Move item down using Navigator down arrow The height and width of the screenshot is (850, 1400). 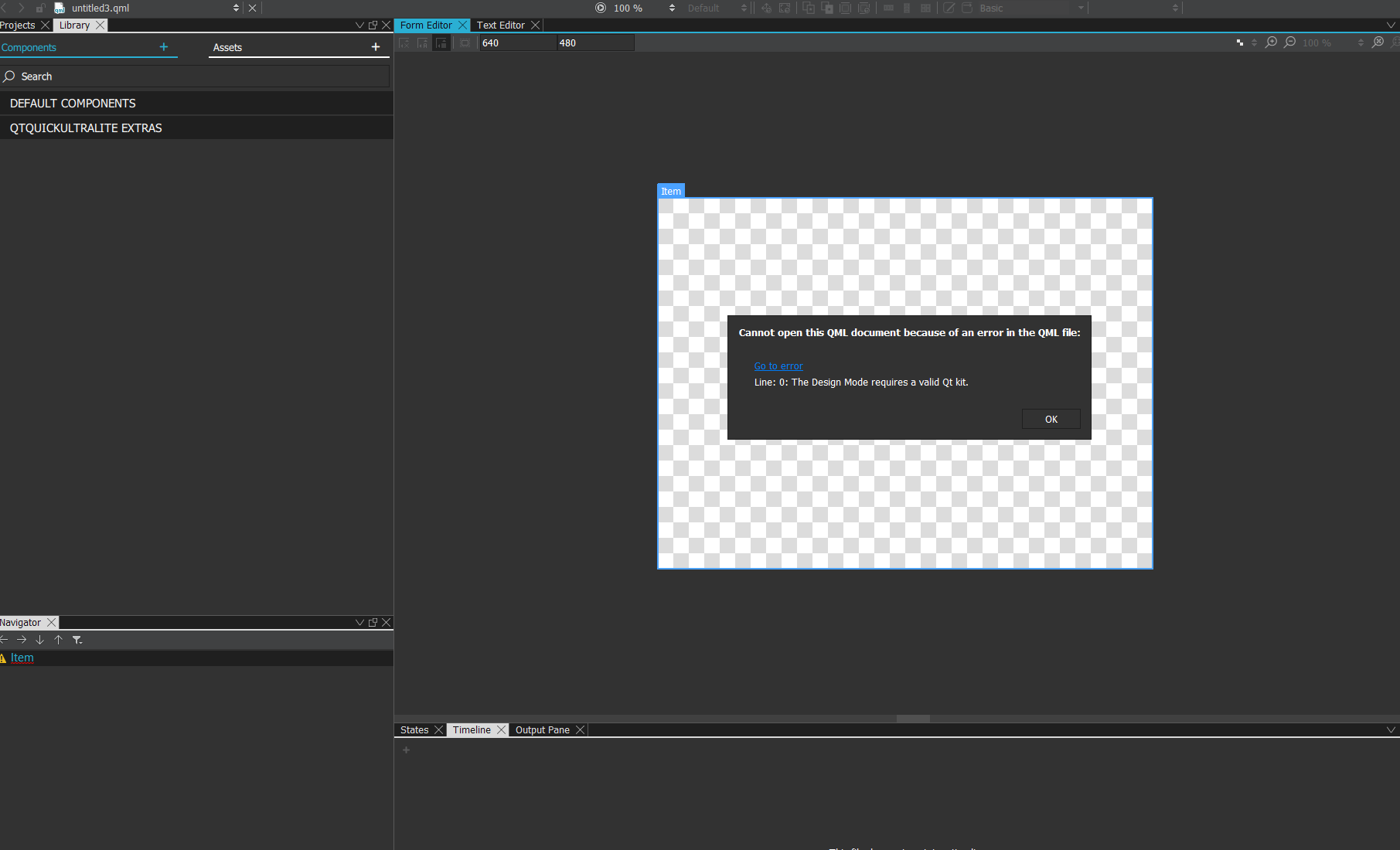[39, 640]
